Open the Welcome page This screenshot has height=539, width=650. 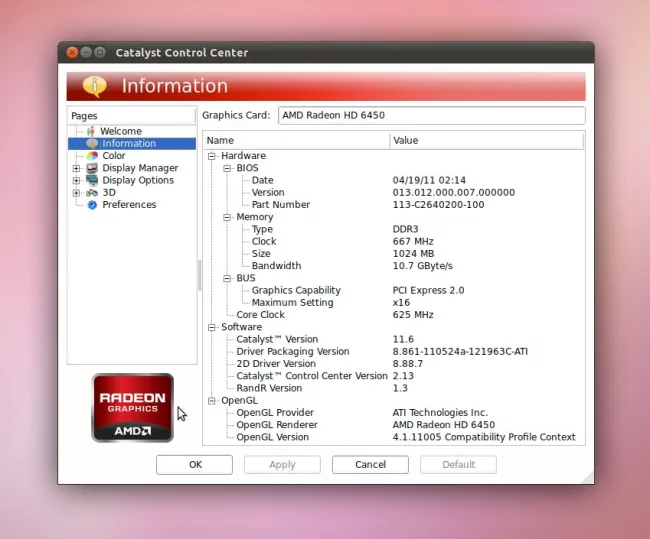121,131
